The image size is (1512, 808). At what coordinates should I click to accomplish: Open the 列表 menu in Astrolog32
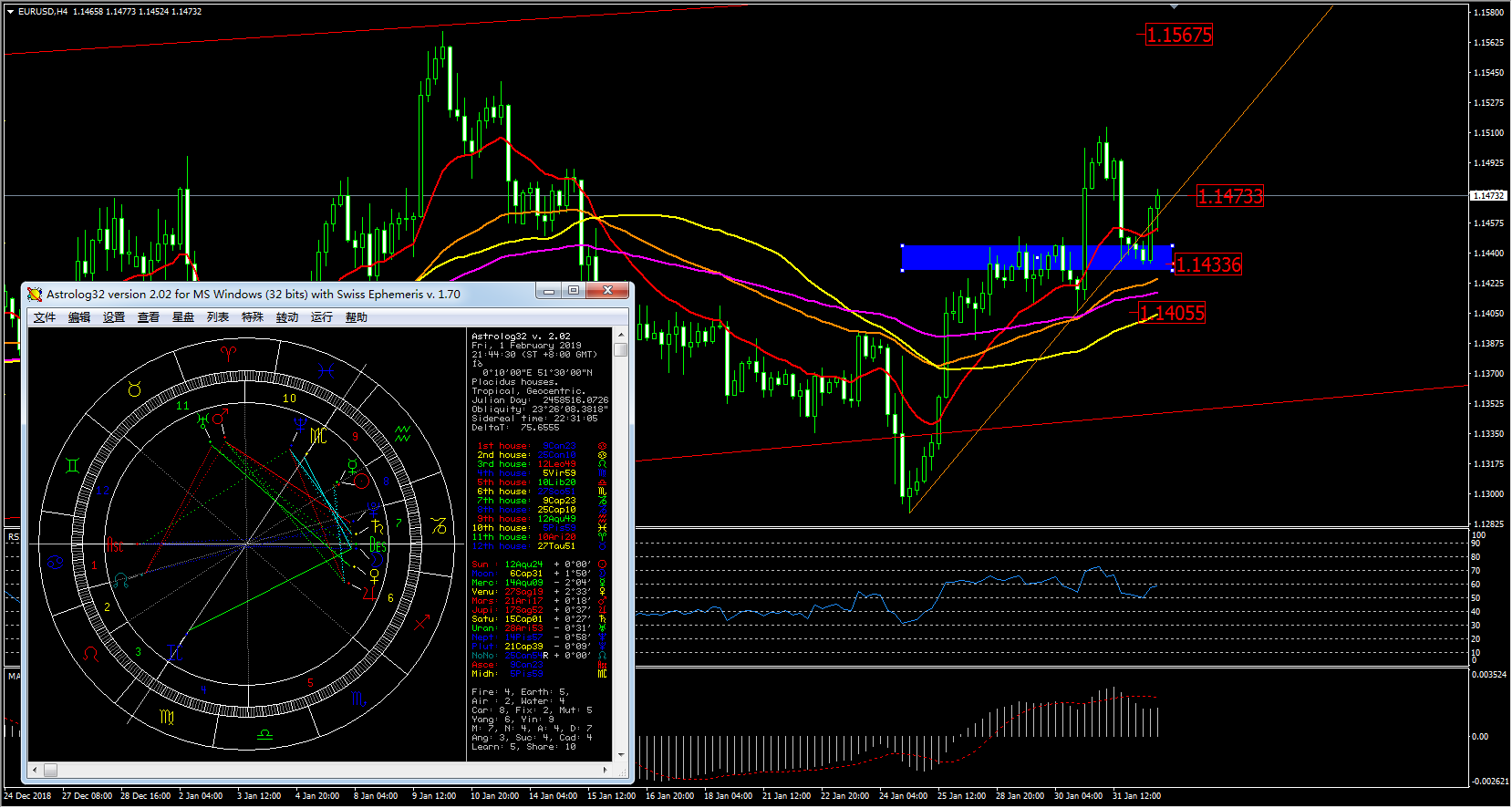[x=218, y=317]
